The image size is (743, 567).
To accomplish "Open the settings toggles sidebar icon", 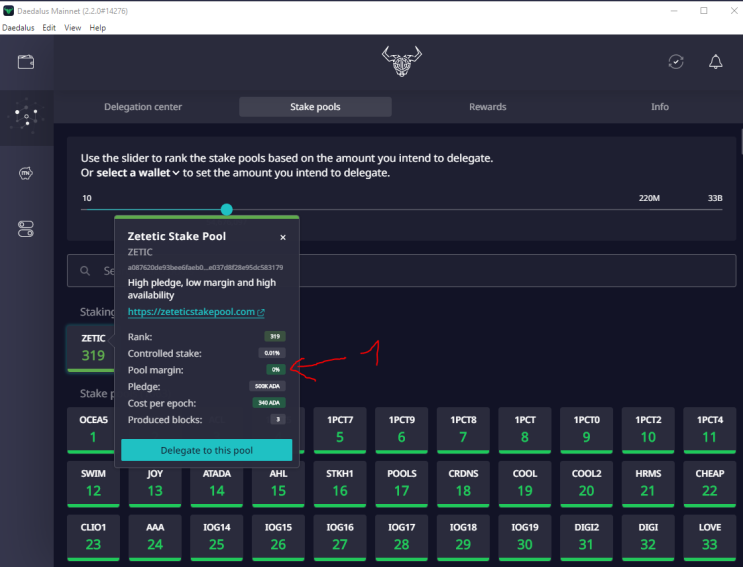I will pyautogui.click(x=26, y=229).
